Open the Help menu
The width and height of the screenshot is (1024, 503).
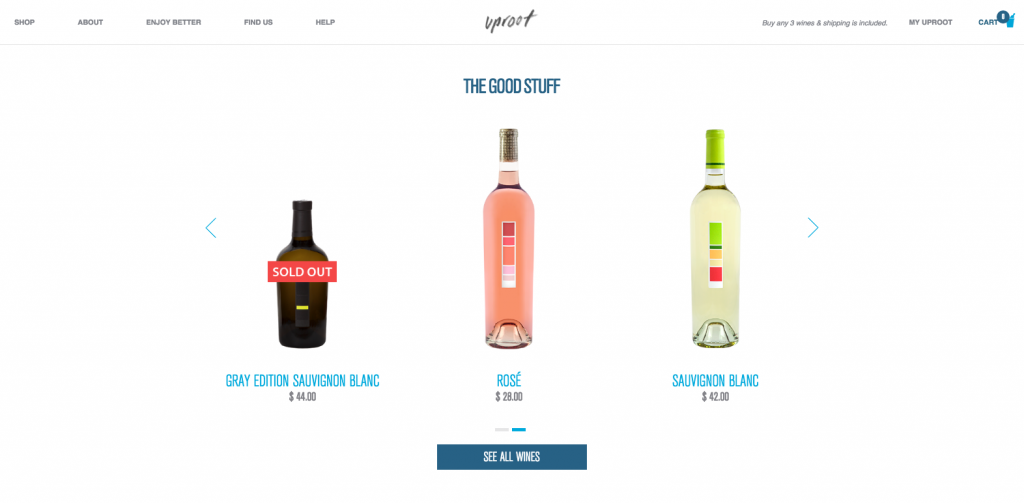click(x=325, y=22)
